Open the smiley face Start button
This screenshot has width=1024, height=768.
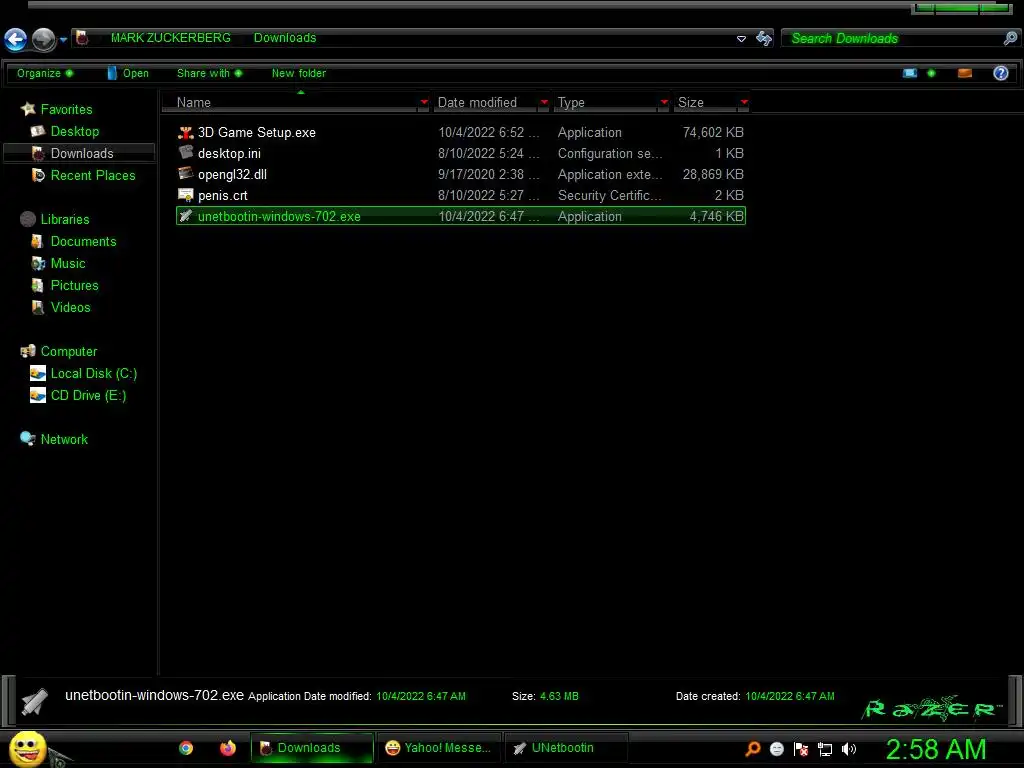point(27,748)
